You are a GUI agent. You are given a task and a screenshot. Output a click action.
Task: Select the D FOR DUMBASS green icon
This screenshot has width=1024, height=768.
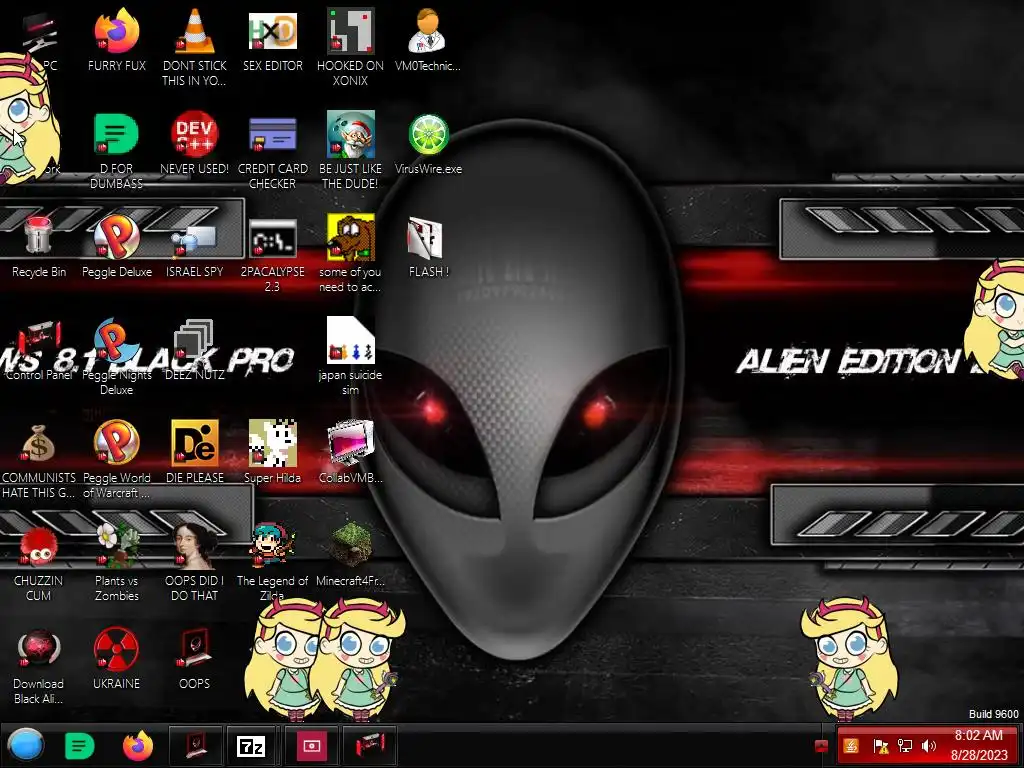[116, 135]
